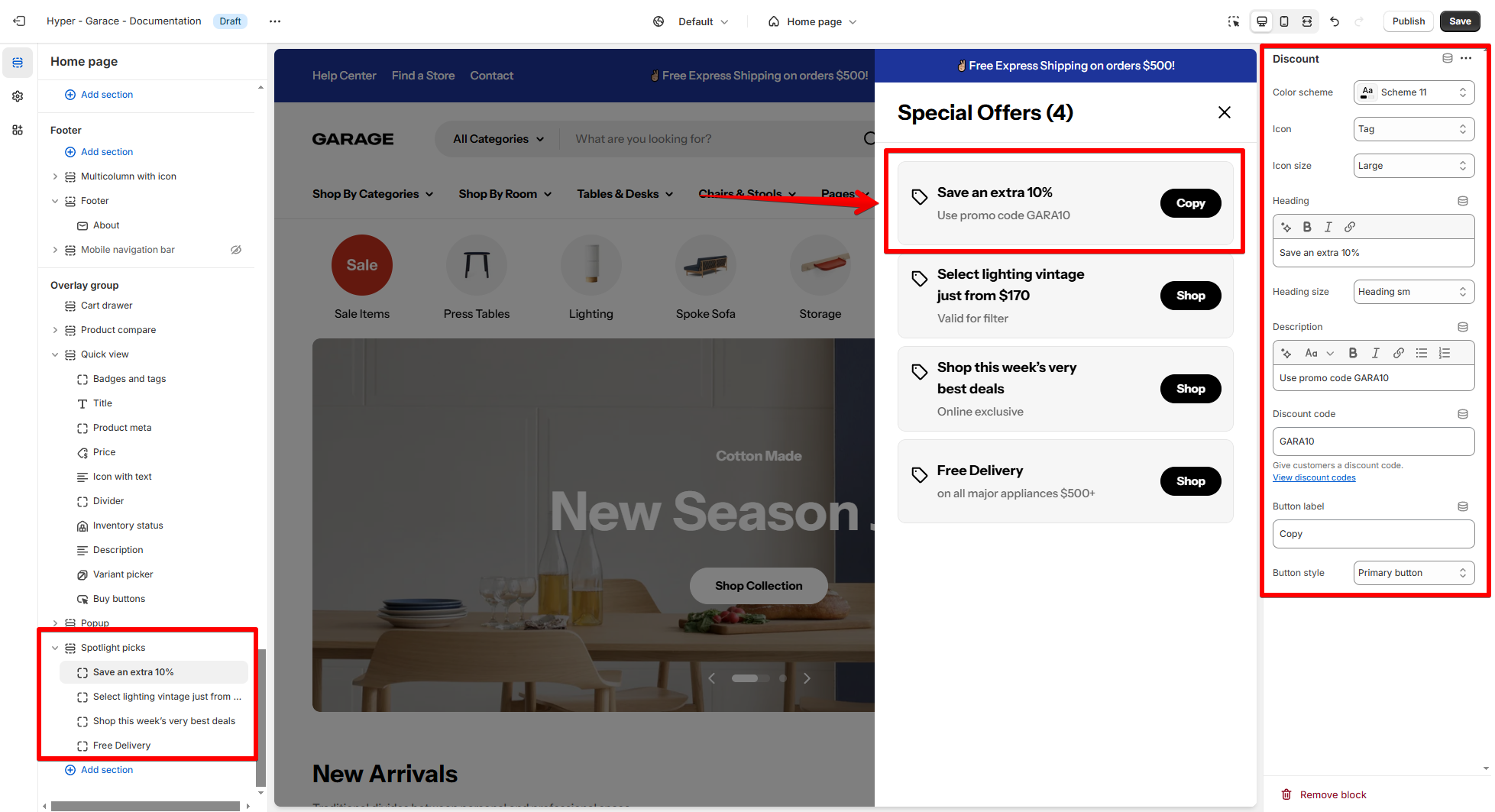
Task: Close the Special Offers drawer
Action: [x=1225, y=112]
